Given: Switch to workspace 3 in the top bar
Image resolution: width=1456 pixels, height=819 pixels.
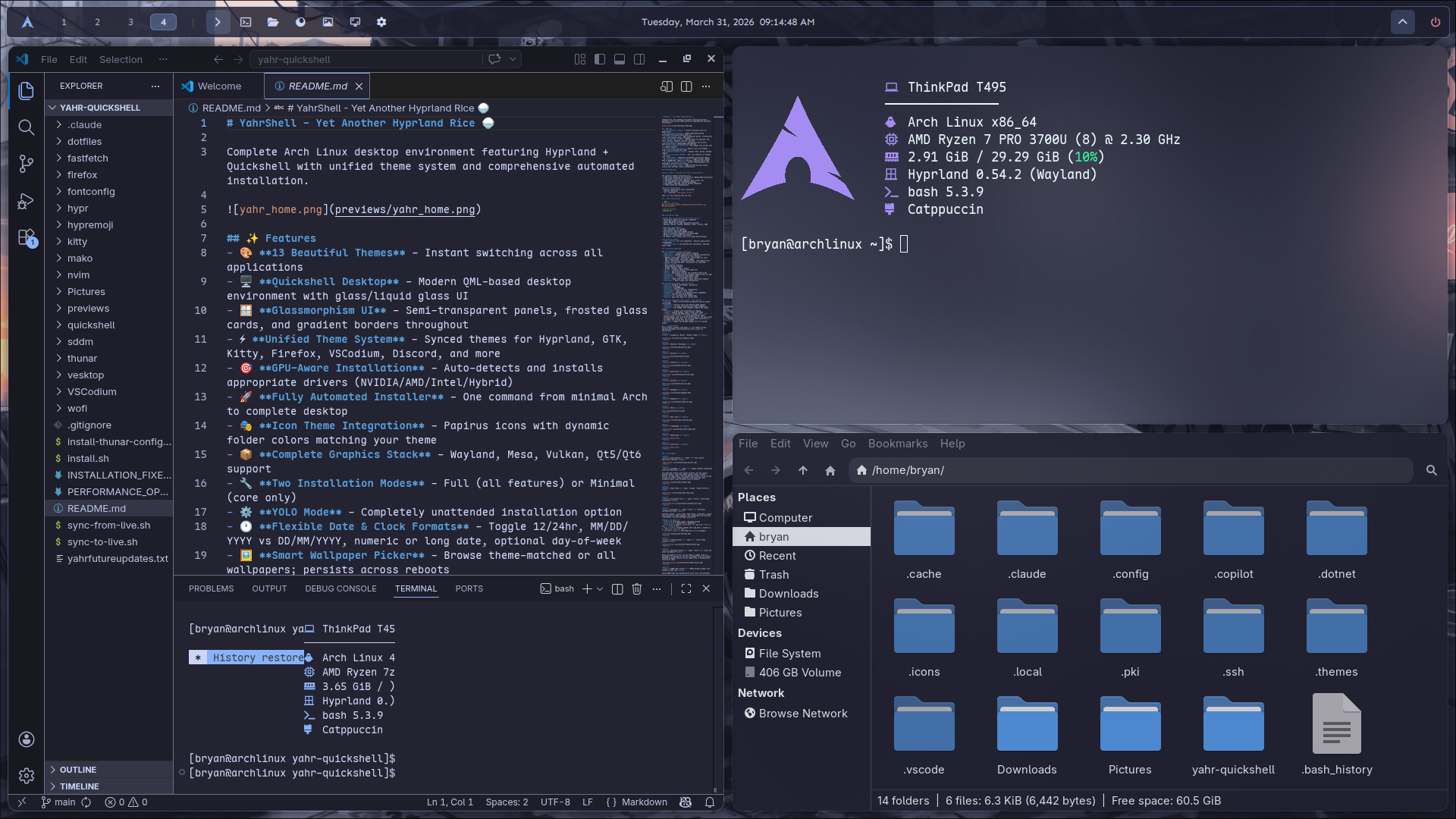Looking at the screenshot, I should pyautogui.click(x=130, y=22).
